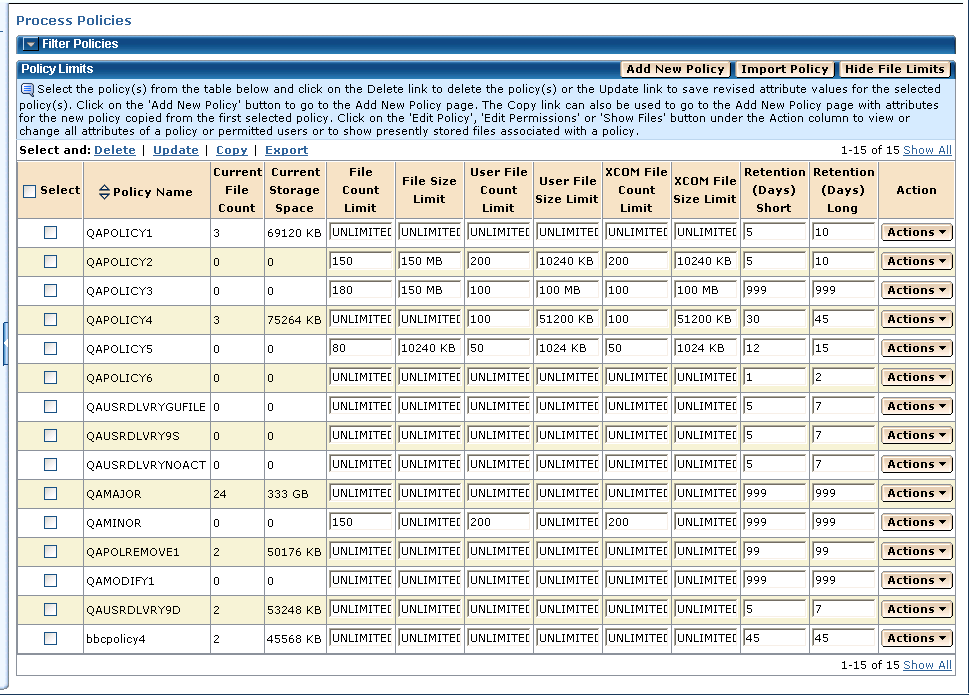Click 75264 KB storage value
974x698 pixels.
[294, 320]
